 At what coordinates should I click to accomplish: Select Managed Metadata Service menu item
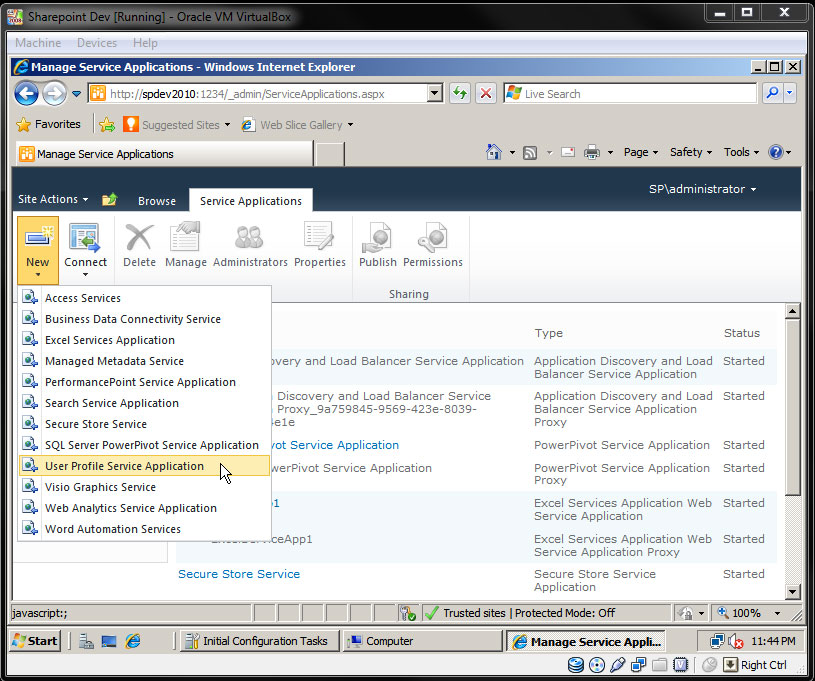point(144,361)
